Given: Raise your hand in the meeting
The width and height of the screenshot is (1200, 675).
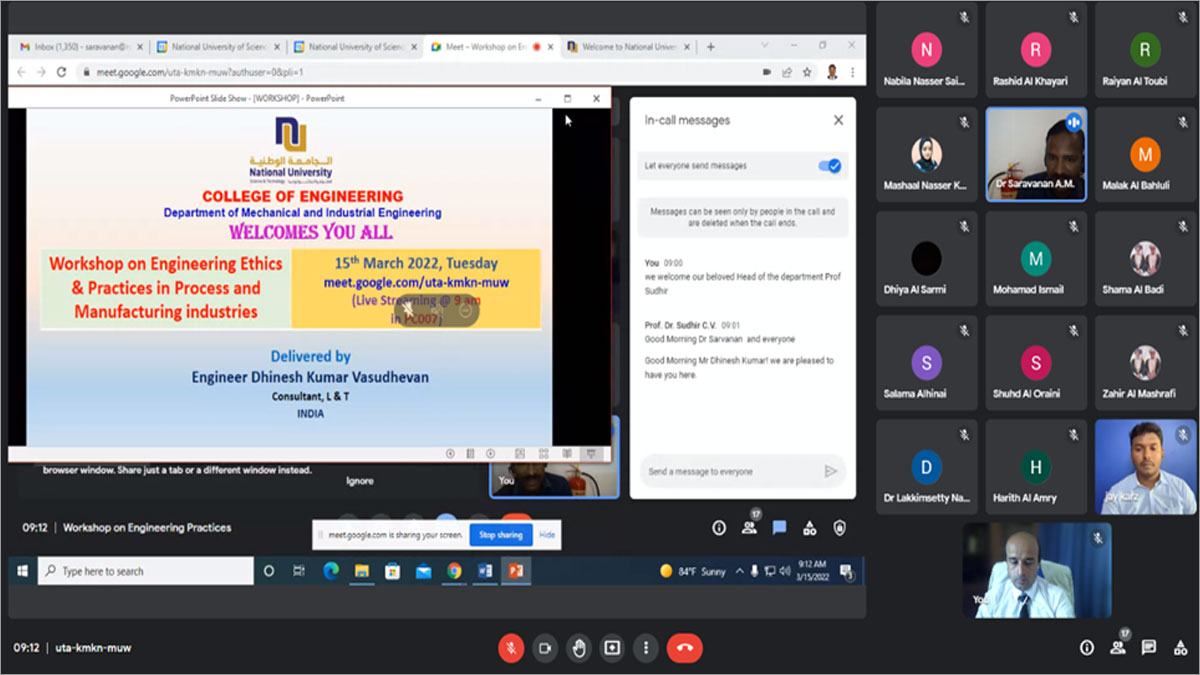Looking at the screenshot, I should (579, 648).
